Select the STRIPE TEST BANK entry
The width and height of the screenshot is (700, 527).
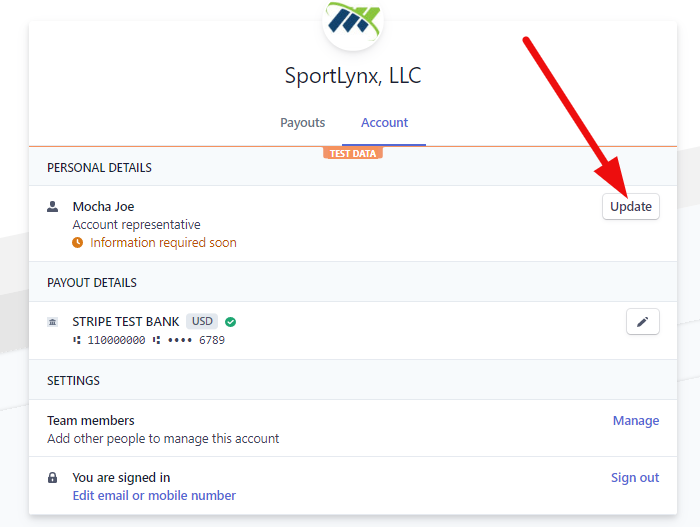(125, 322)
